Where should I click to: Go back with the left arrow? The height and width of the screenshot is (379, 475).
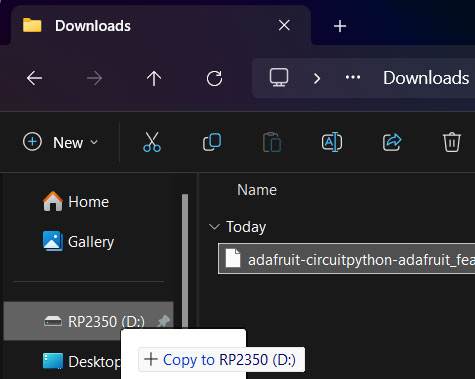tap(34, 79)
